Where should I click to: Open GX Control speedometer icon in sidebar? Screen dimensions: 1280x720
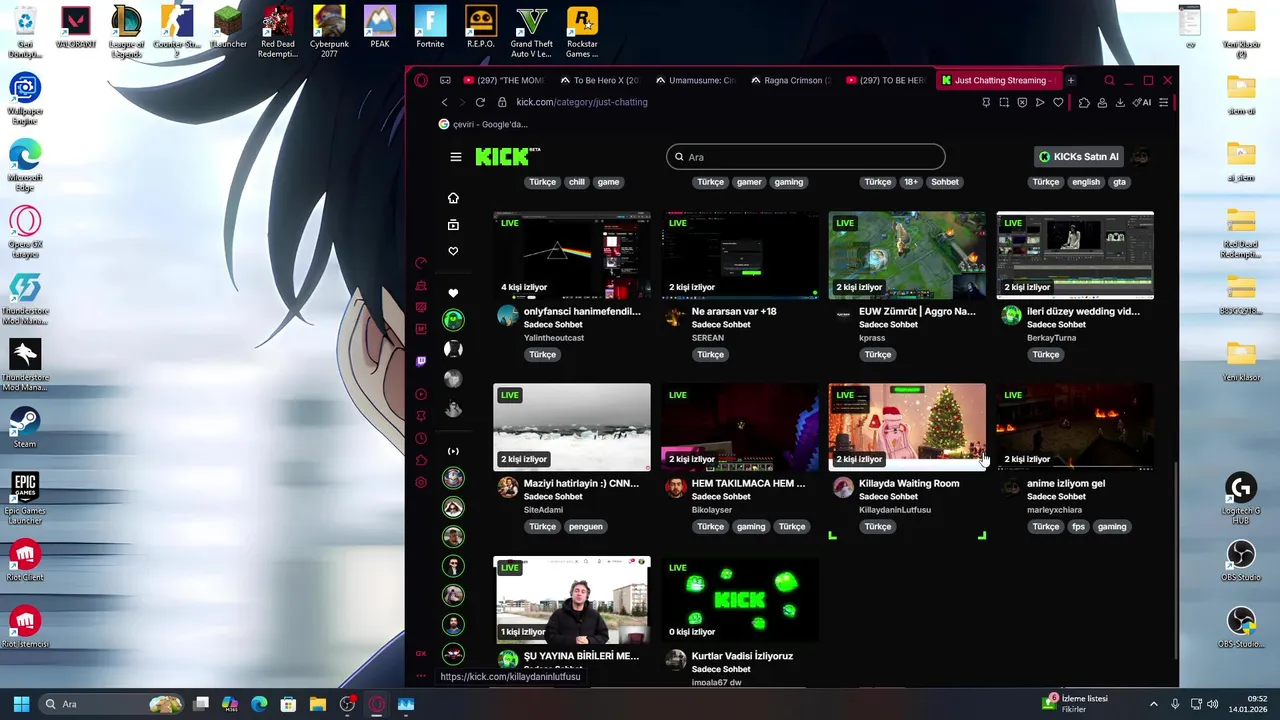pos(421,263)
